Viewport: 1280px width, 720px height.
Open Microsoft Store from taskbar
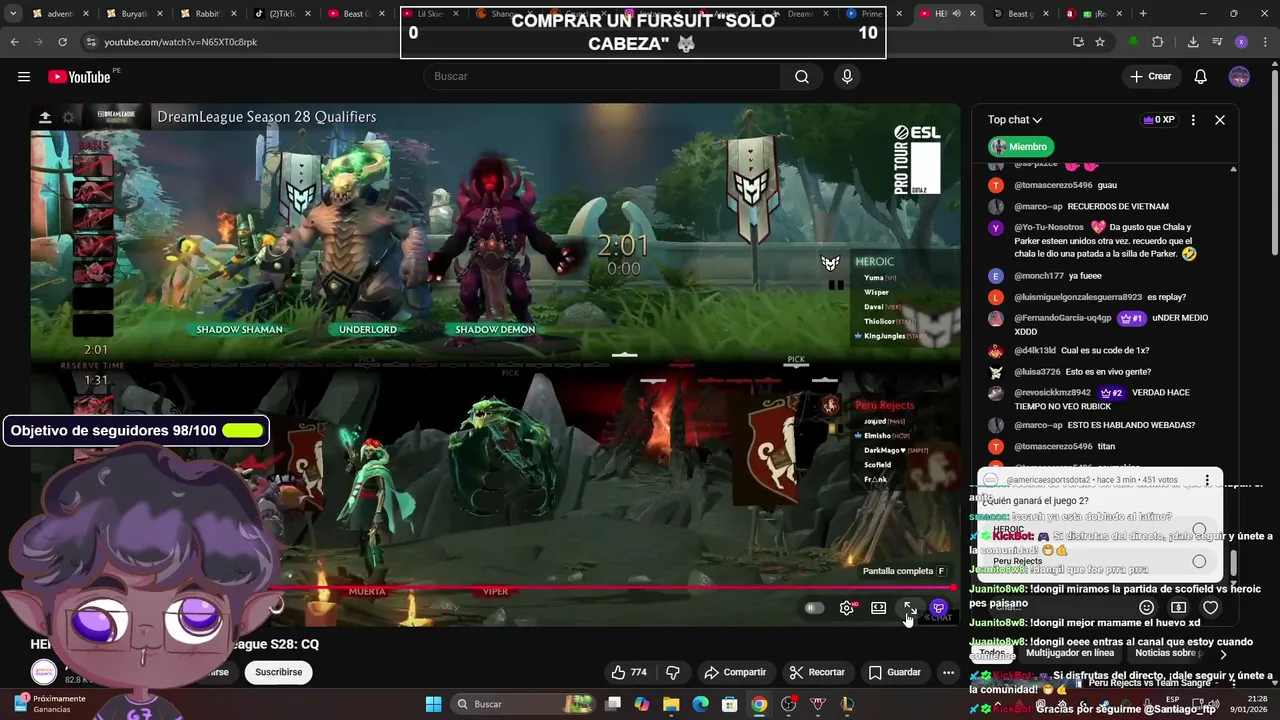[x=730, y=704]
